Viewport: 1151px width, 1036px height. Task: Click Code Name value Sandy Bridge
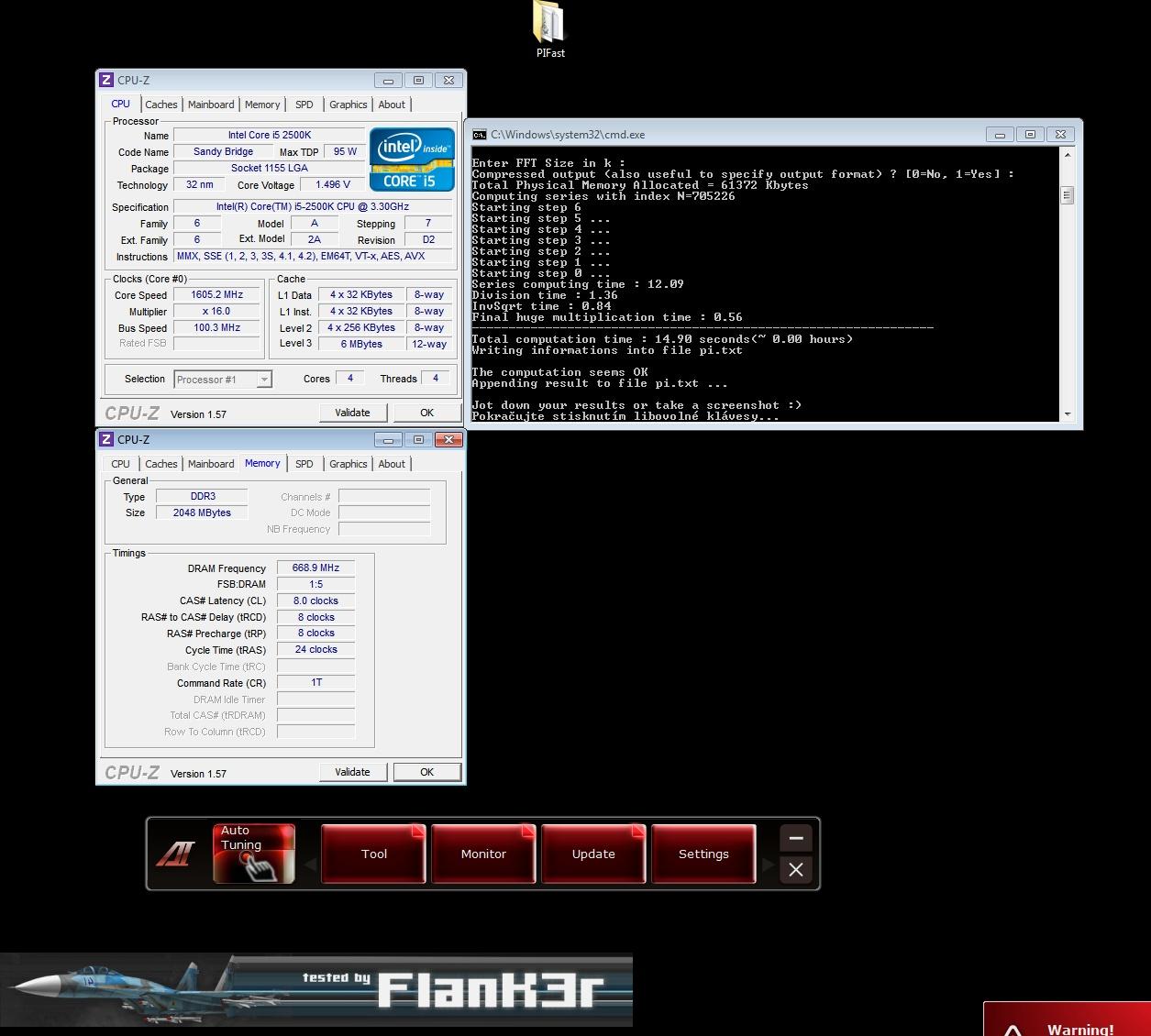click(x=223, y=152)
